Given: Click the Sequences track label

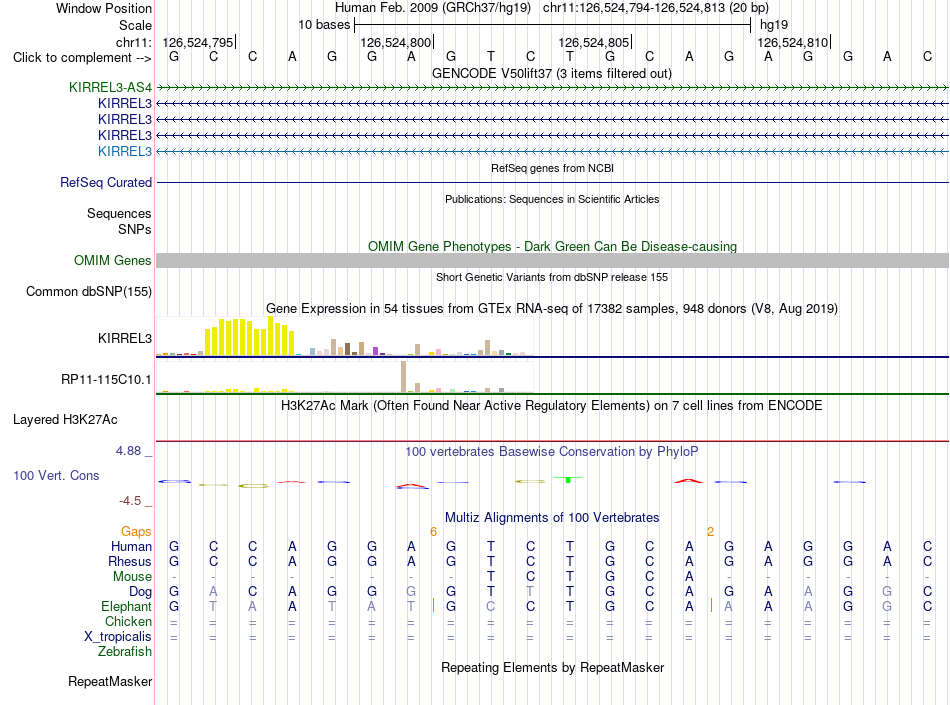Looking at the screenshot, I should [119, 213].
